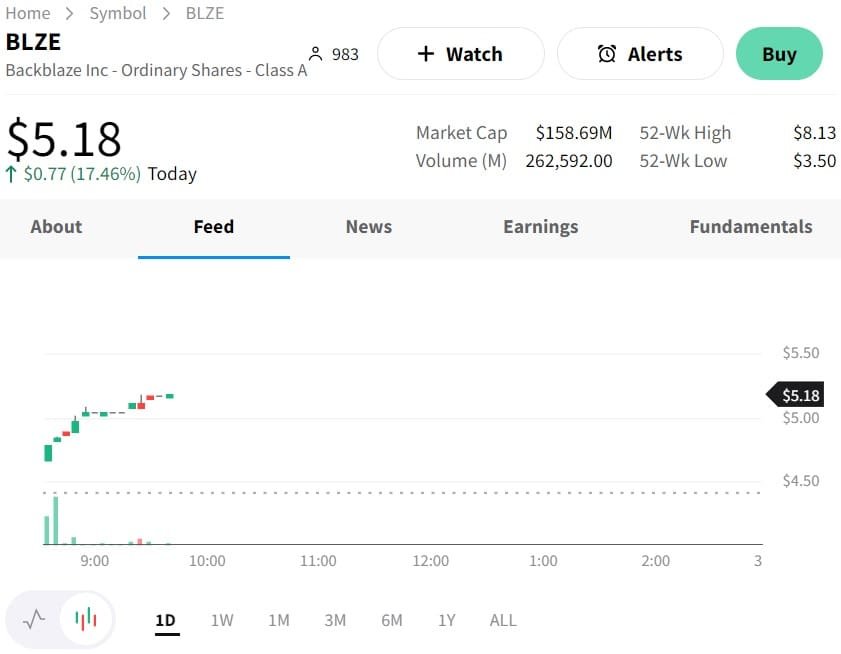841x654 pixels.
Task: Open the About tab
Action: [x=56, y=227]
